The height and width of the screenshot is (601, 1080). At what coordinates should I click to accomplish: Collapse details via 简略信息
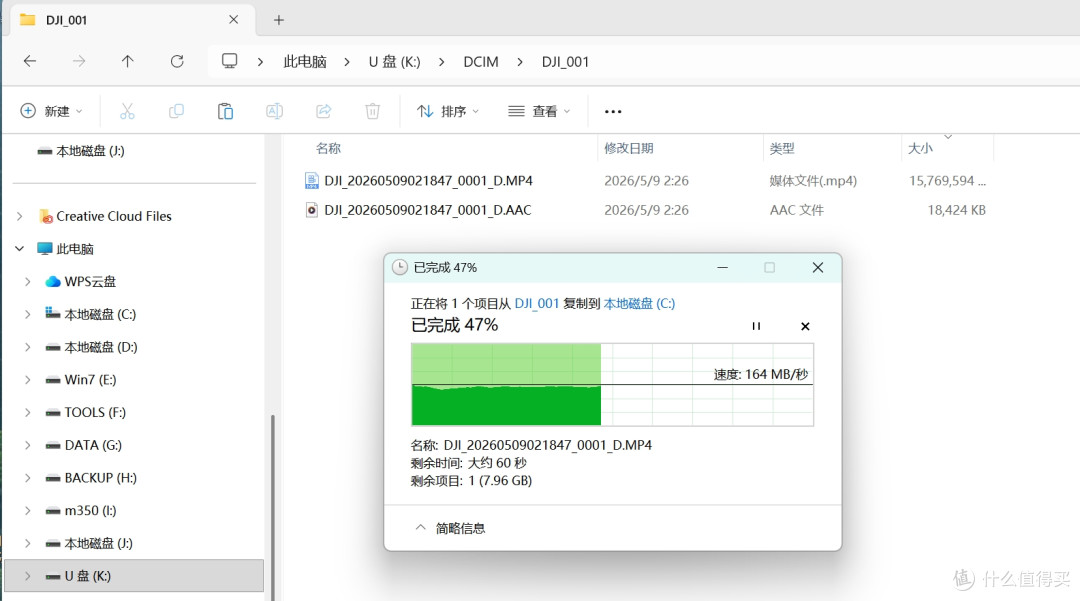coord(450,528)
